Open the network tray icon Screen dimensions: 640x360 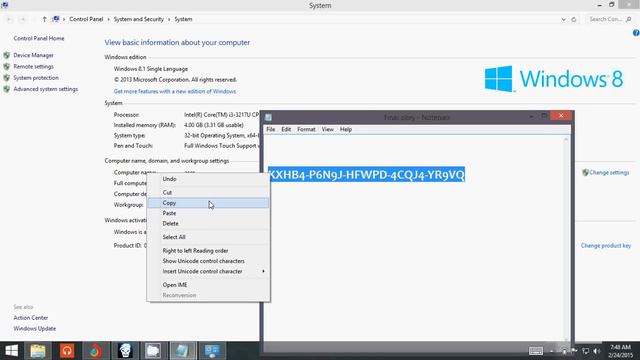586,351
